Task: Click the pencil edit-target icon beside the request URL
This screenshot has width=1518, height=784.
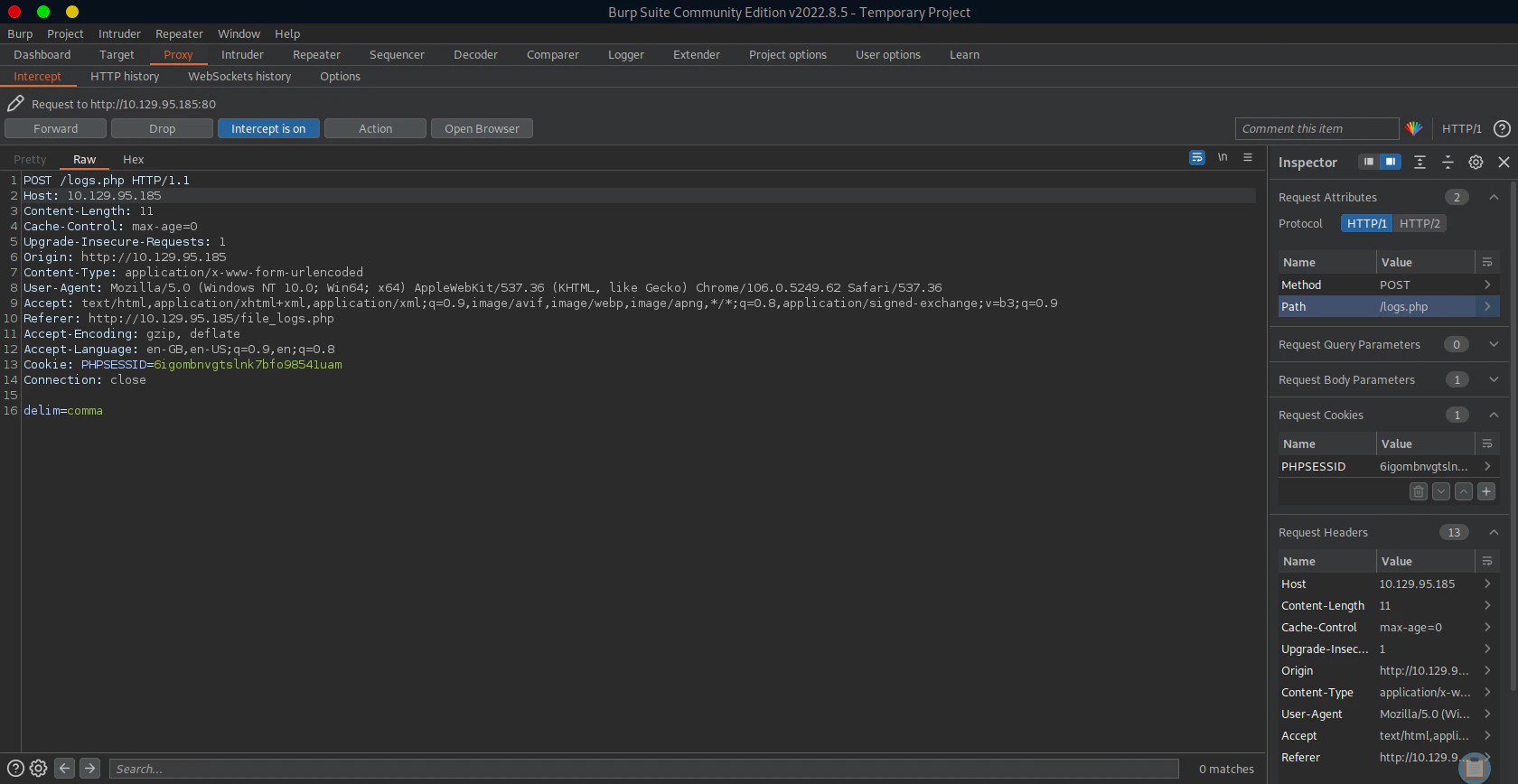Action: tap(15, 103)
